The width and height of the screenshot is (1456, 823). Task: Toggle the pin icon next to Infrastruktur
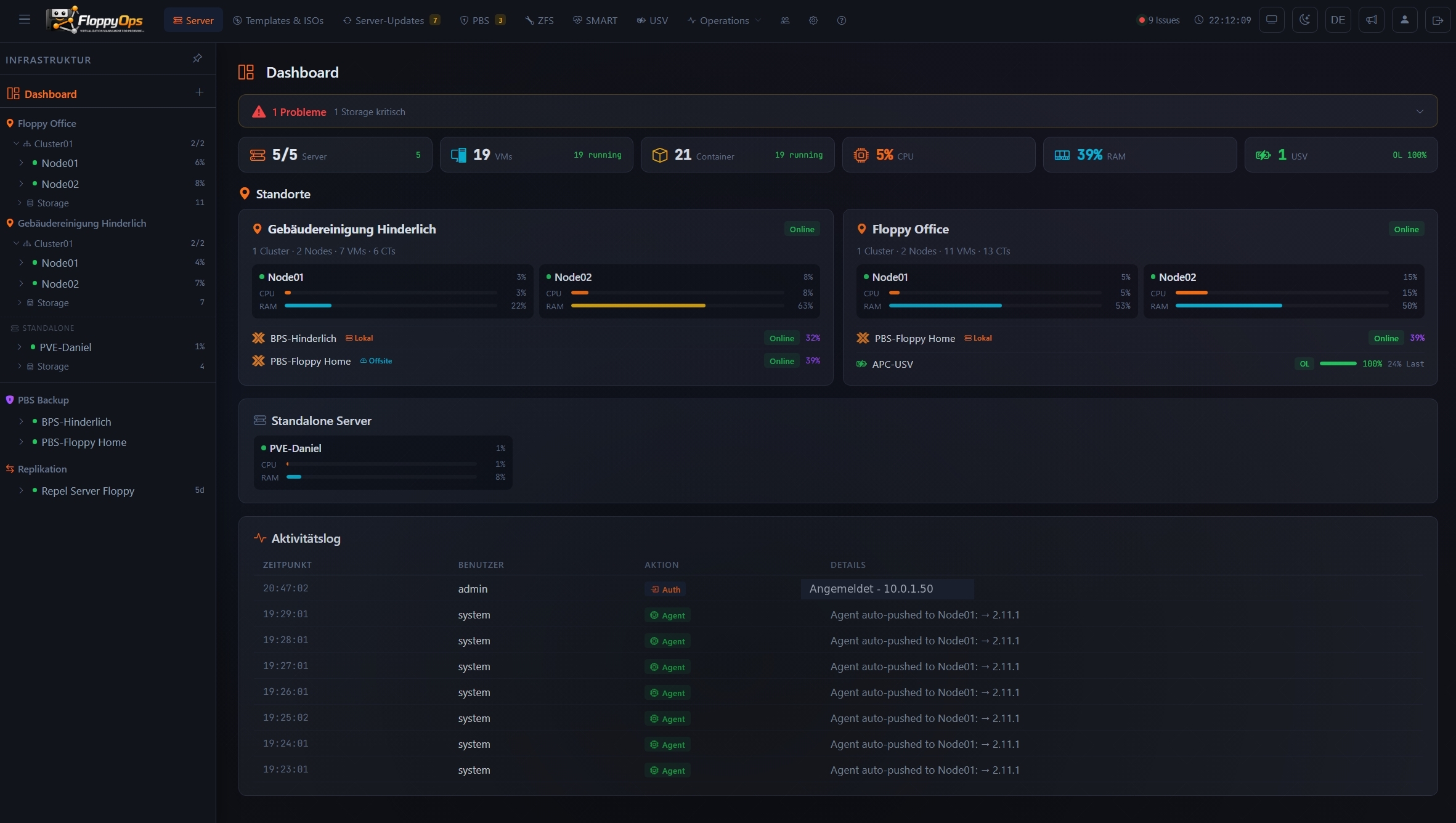(197, 58)
